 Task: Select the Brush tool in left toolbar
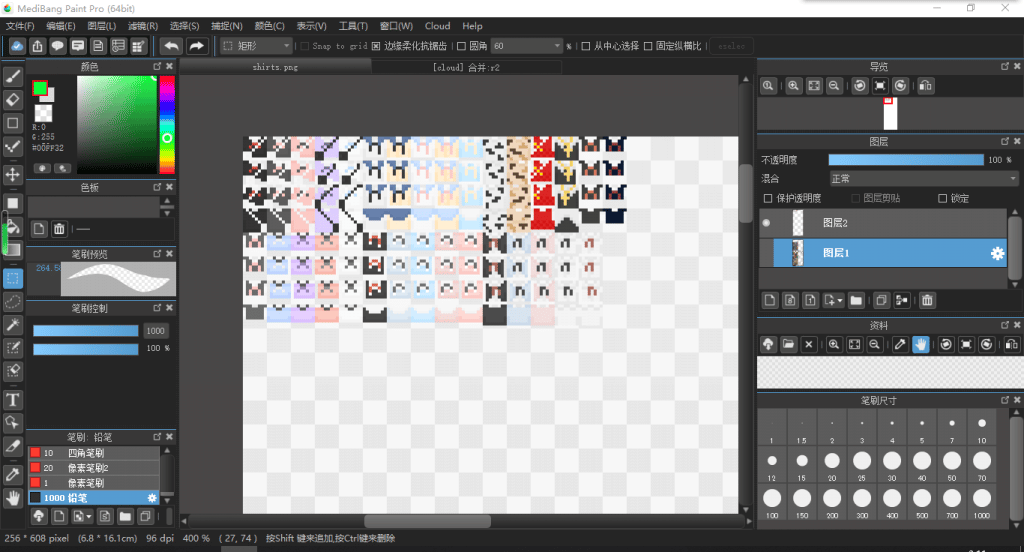point(13,77)
